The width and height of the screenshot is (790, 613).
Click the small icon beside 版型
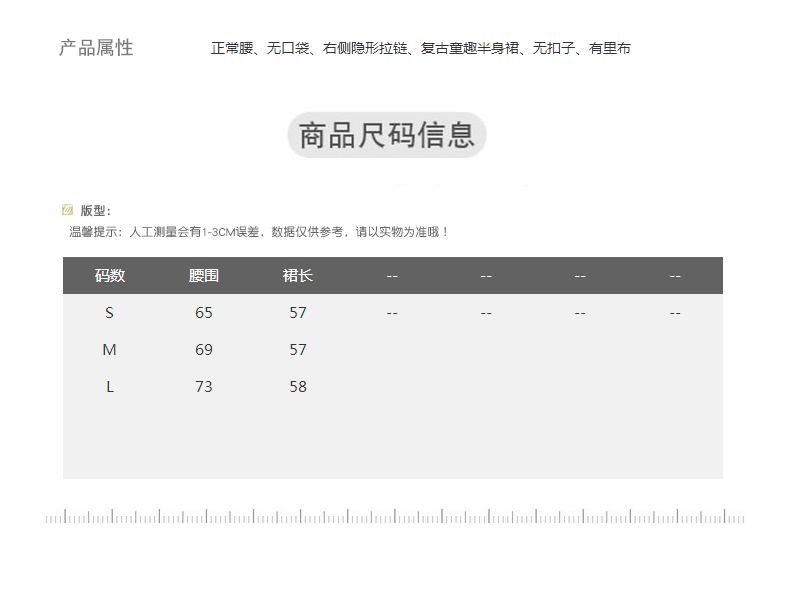pos(67,210)
